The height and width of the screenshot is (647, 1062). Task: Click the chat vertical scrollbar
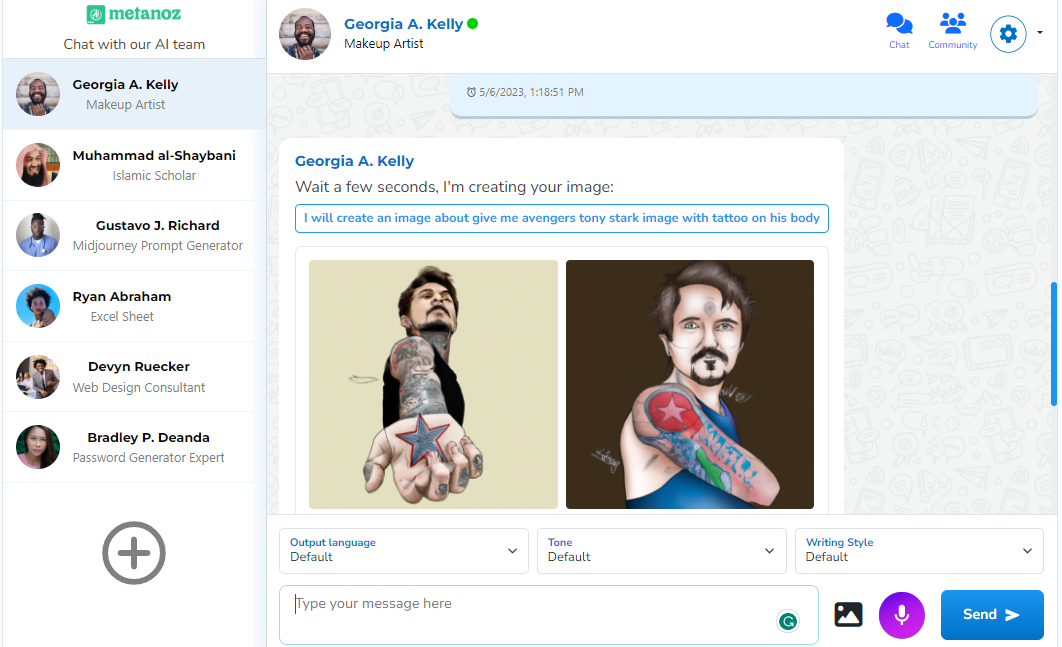pyautogui.click(x=1054, y=343)
